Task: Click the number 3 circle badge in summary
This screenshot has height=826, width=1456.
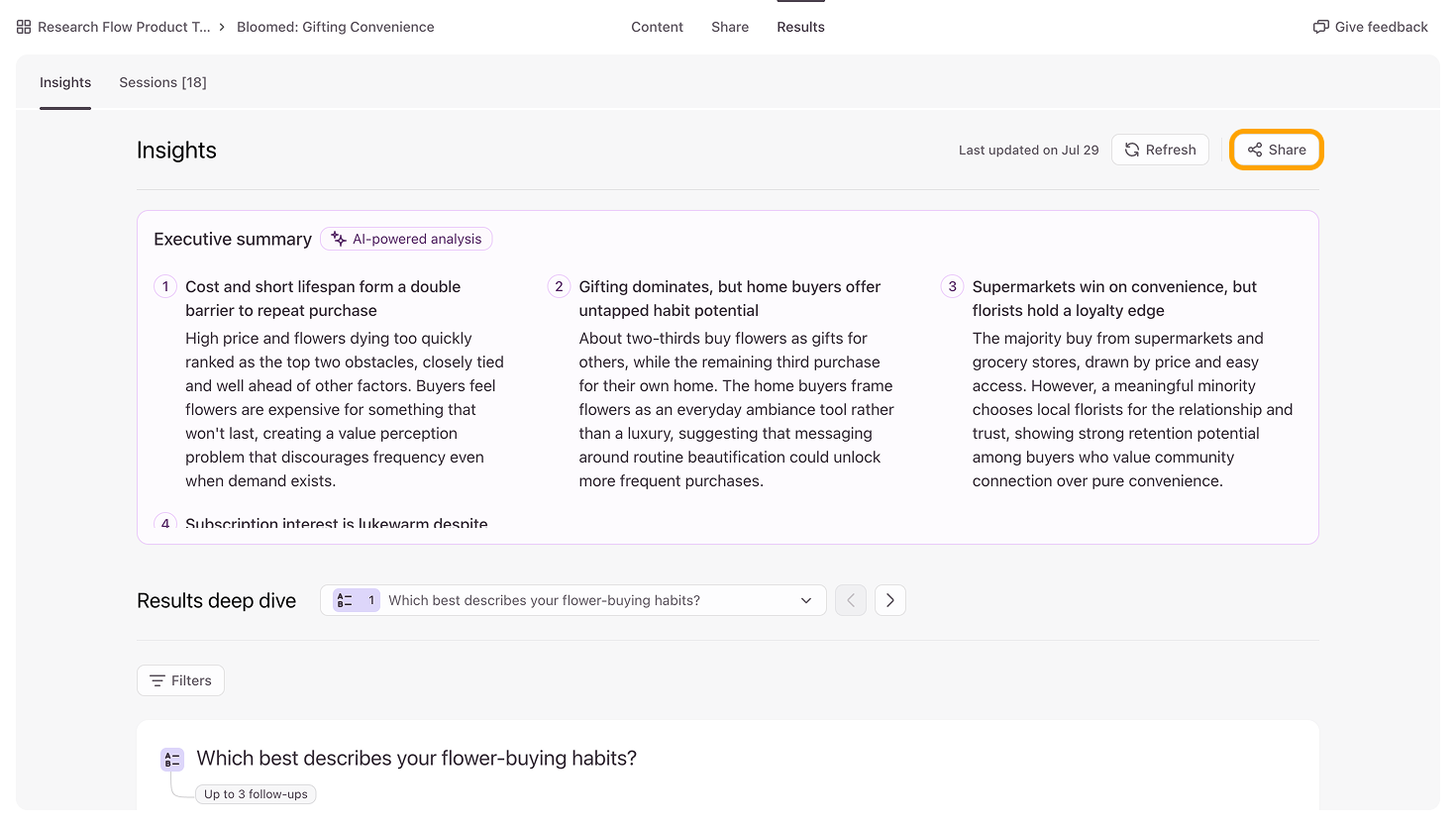Action: pyautogui.click(x=952, y=286)
